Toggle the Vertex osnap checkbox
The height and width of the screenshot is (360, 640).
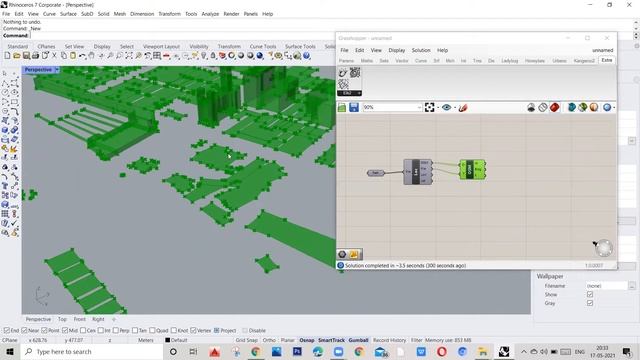[193, 330]
